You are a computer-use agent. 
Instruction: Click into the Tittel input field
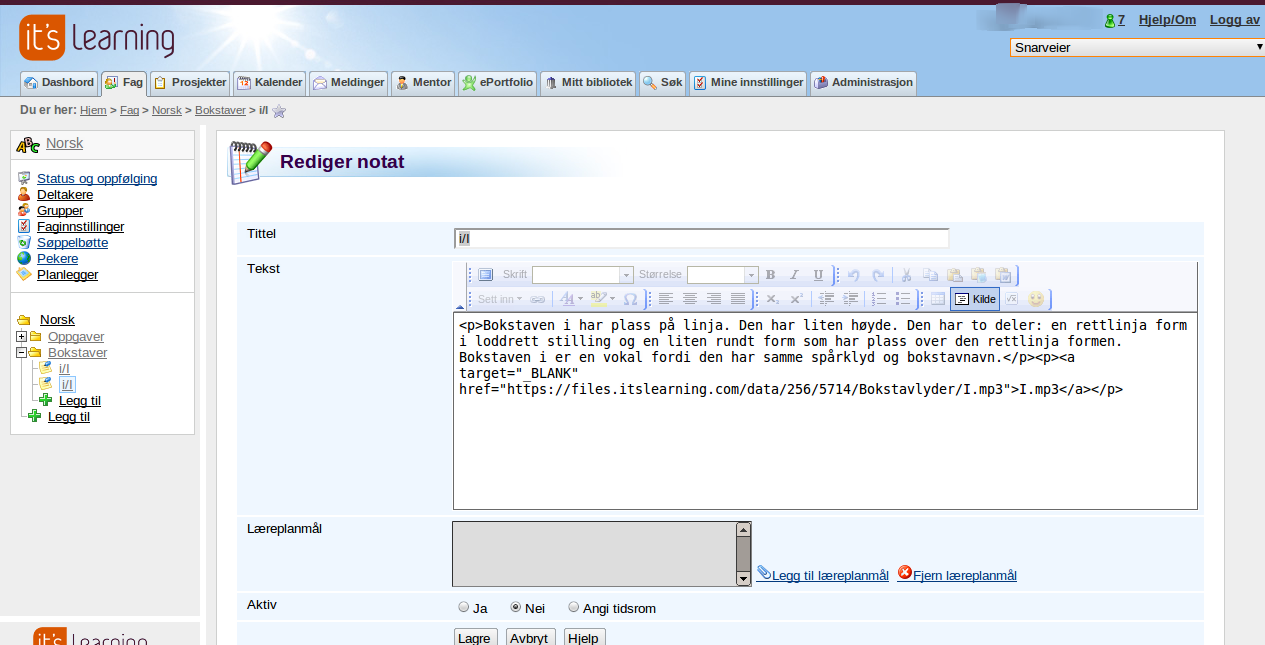tap(700, 238)
